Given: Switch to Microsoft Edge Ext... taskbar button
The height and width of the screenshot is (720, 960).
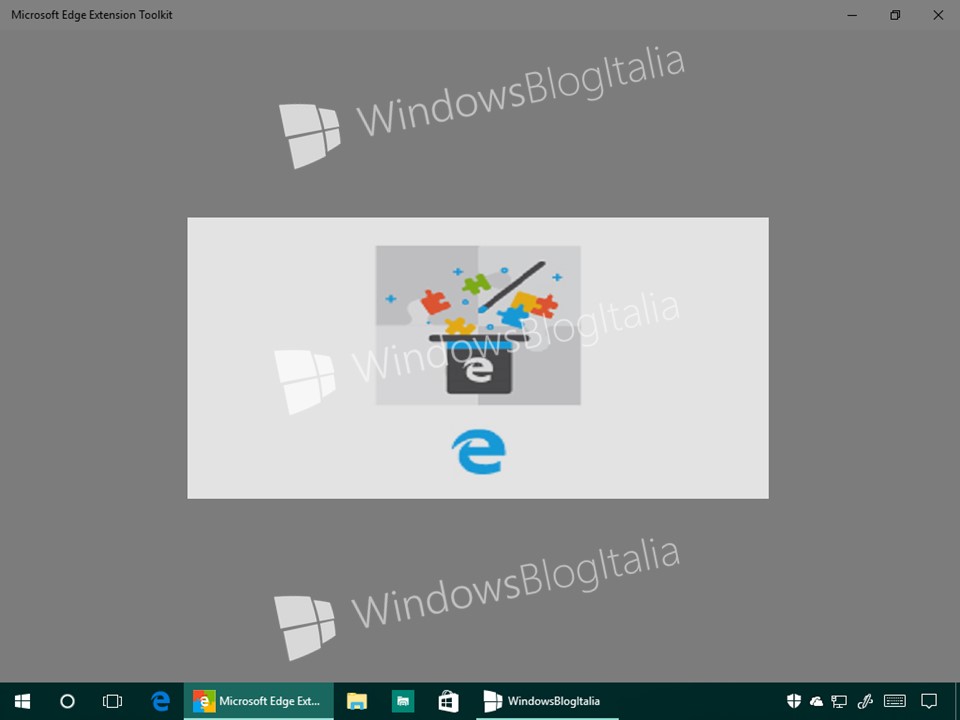Looking at the screenshot, I should 258,701.
